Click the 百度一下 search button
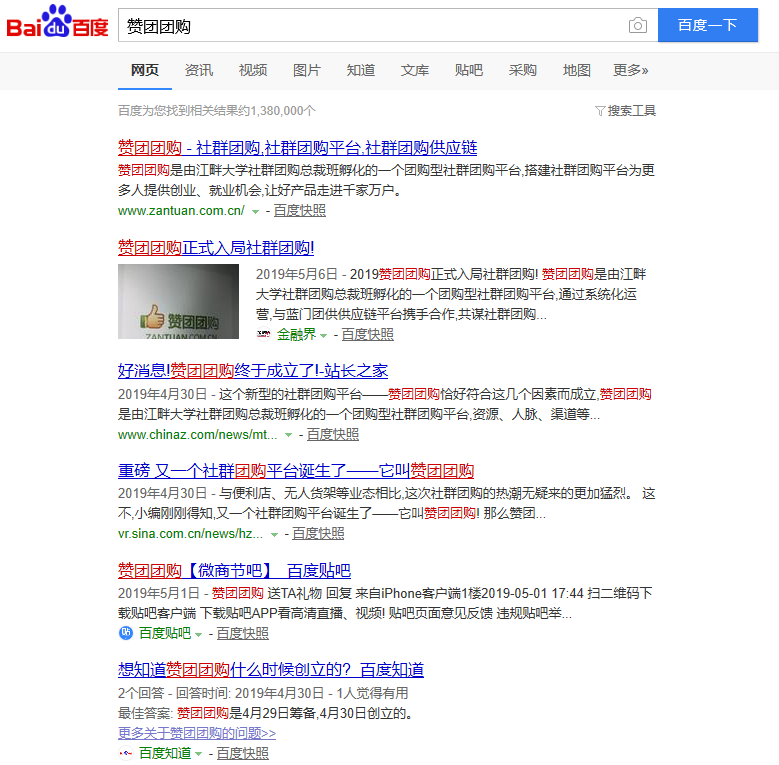The height and width of the screenshot is (765, 779). 708,25
